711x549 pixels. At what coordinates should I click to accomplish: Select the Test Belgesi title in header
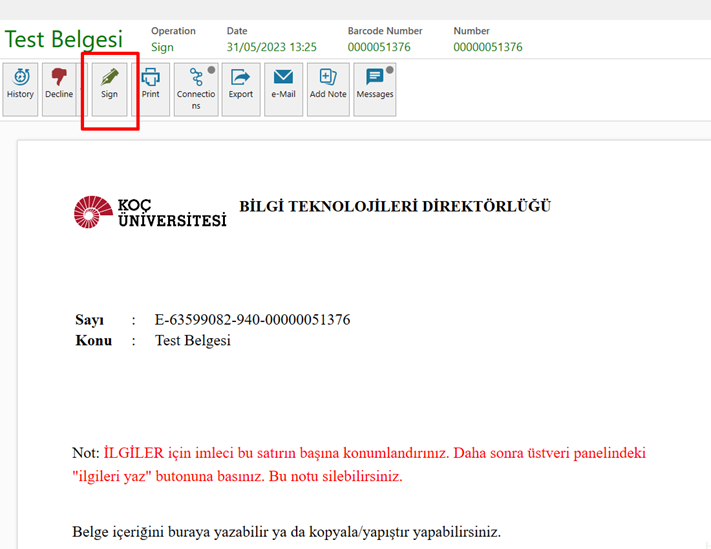point(64,40)
